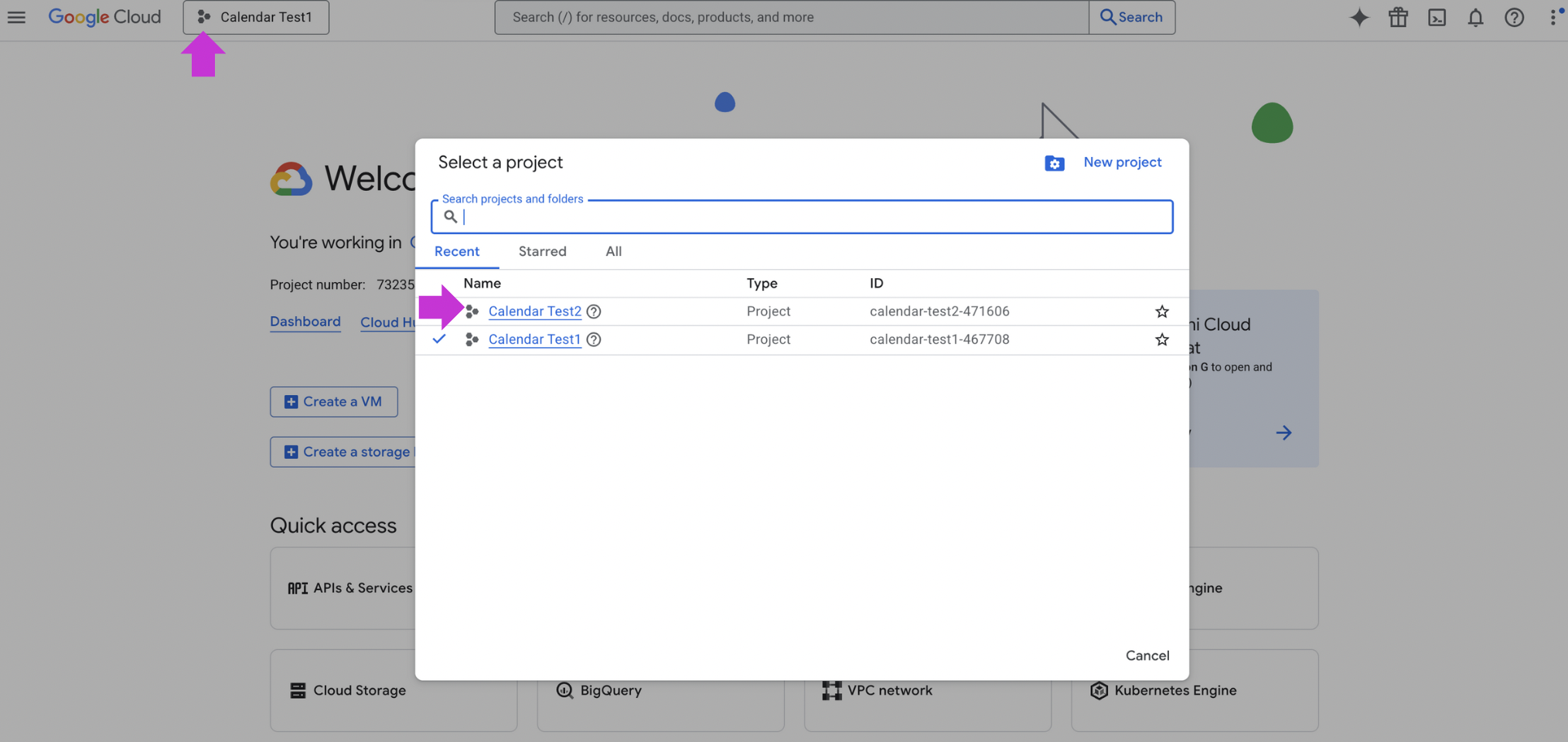Open APIs & Services quick access card
This screenshot has width=1568, height=742.
coord(343,588)
